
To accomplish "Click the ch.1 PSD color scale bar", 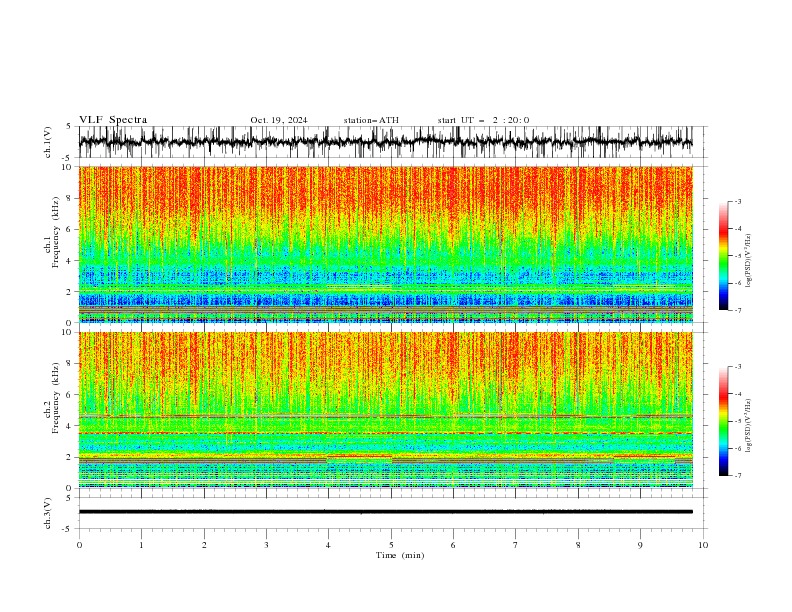I will pyautogui.click(x=724, y=256).
